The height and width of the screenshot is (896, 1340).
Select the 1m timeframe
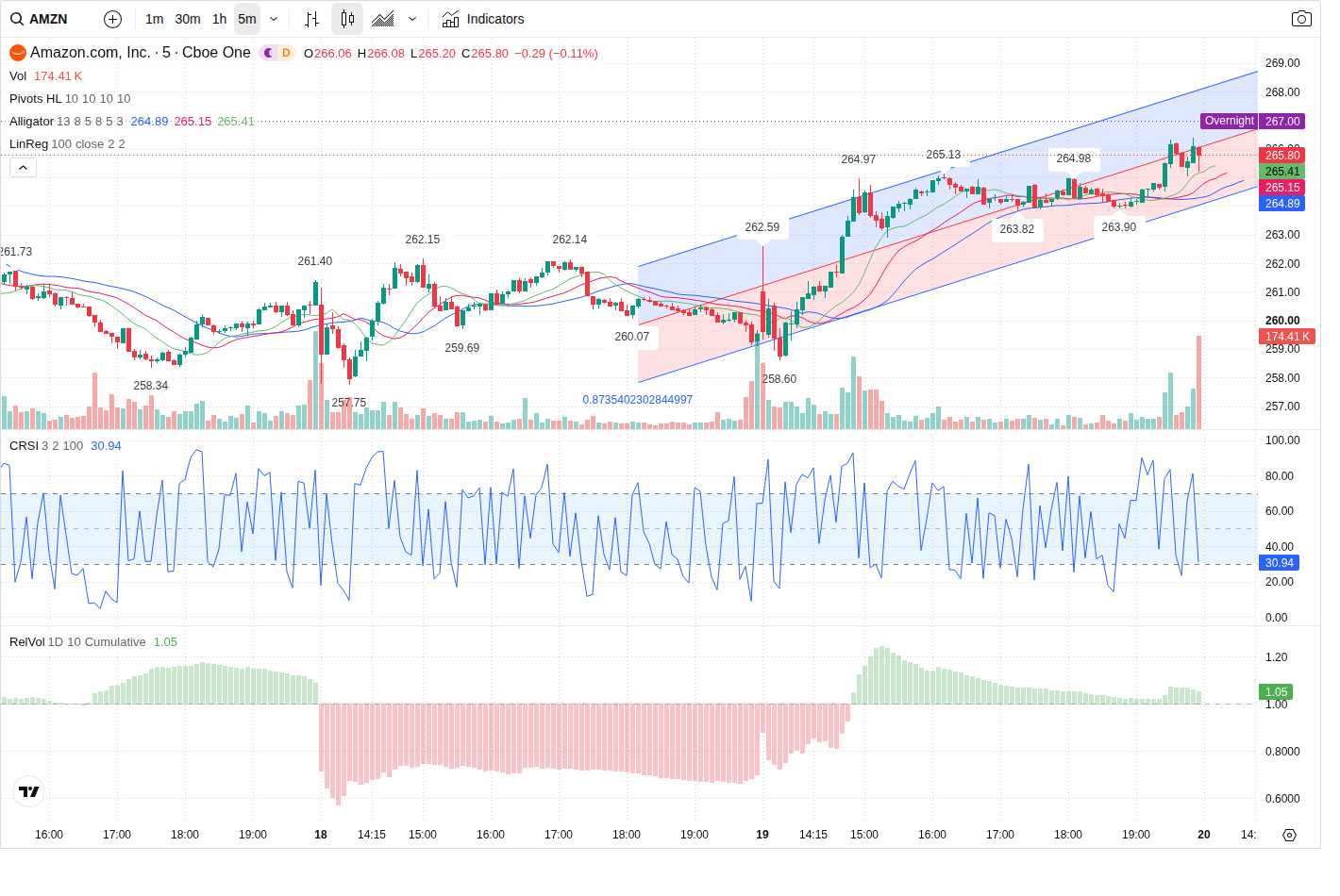(x=155, y=19)
